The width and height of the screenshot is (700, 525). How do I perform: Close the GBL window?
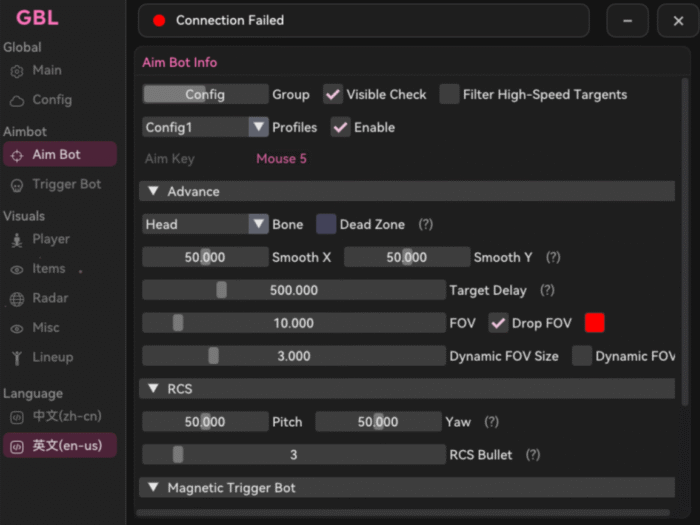click(678, 21)
